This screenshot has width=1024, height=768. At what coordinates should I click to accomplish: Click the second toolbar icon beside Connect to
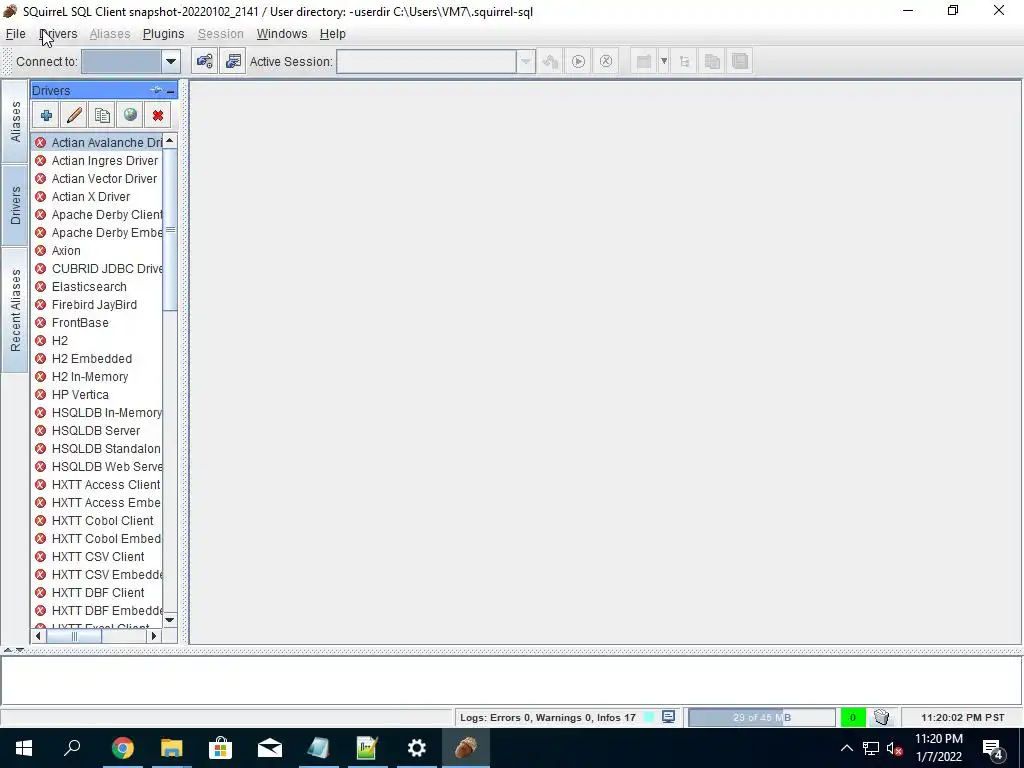pos(232,61)
